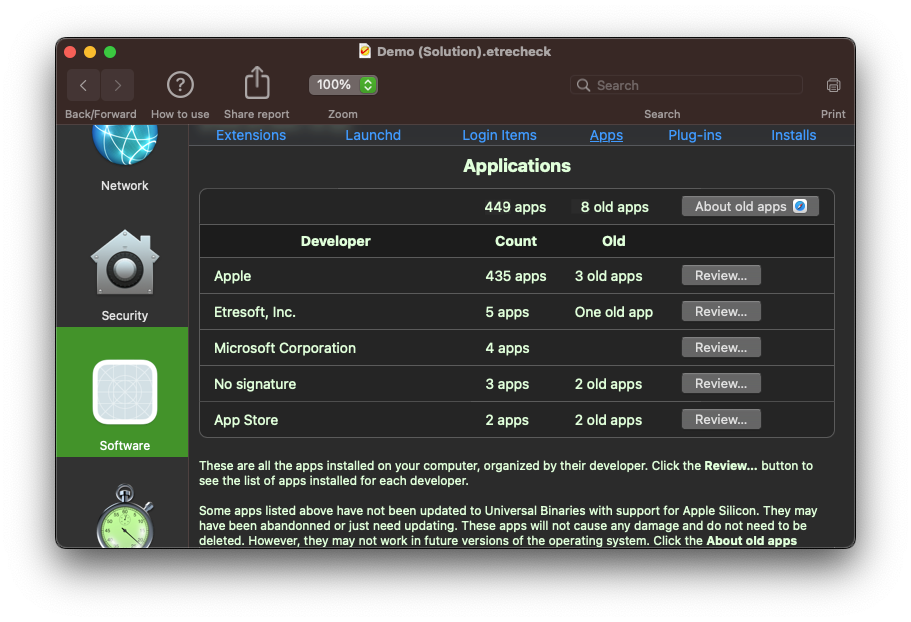This screenshot has height=622, width=911.
Task: Open the Login Items tab
Action: (499, 135)
